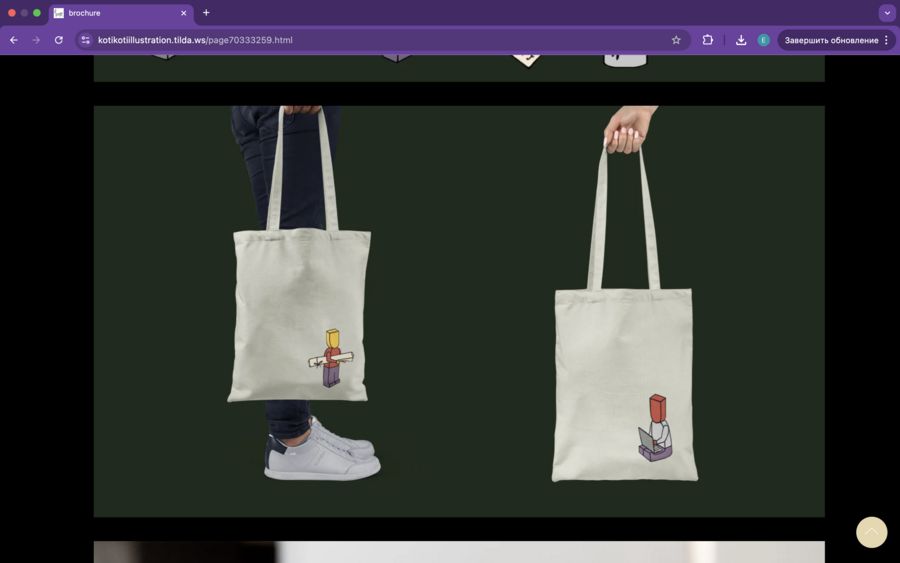This screenshot has height=563, width=900.
Task: View site information icon in address bar
Action: 86,40
